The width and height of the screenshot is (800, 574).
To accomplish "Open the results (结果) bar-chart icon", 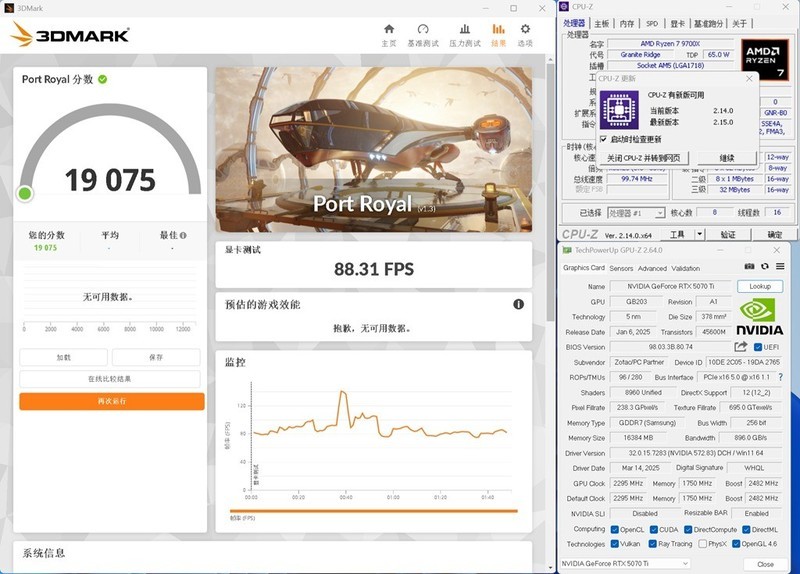I will pos(498,29).
